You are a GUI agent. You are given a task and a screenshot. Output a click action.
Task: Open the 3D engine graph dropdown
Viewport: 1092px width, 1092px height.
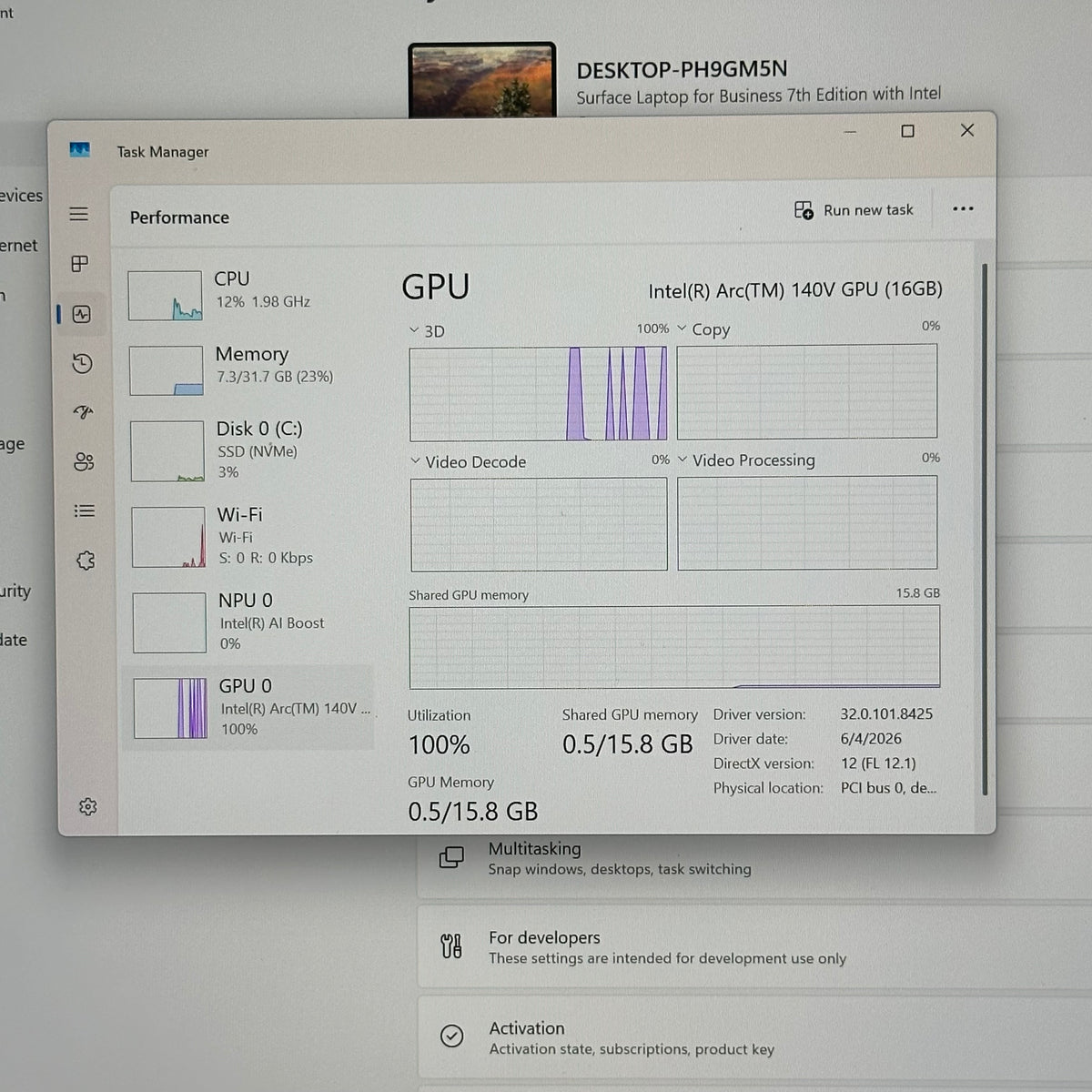pyautogui.click(x=427, y=331)
